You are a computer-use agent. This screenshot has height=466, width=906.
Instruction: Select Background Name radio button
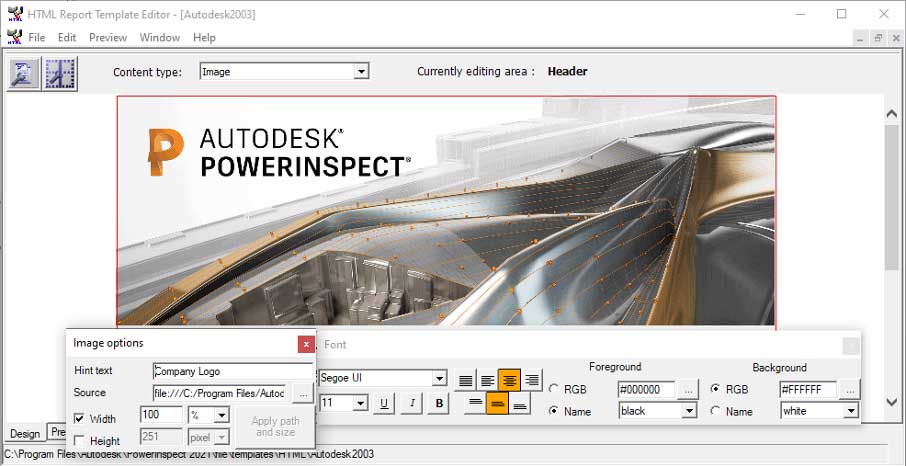[x=715, y=411]
